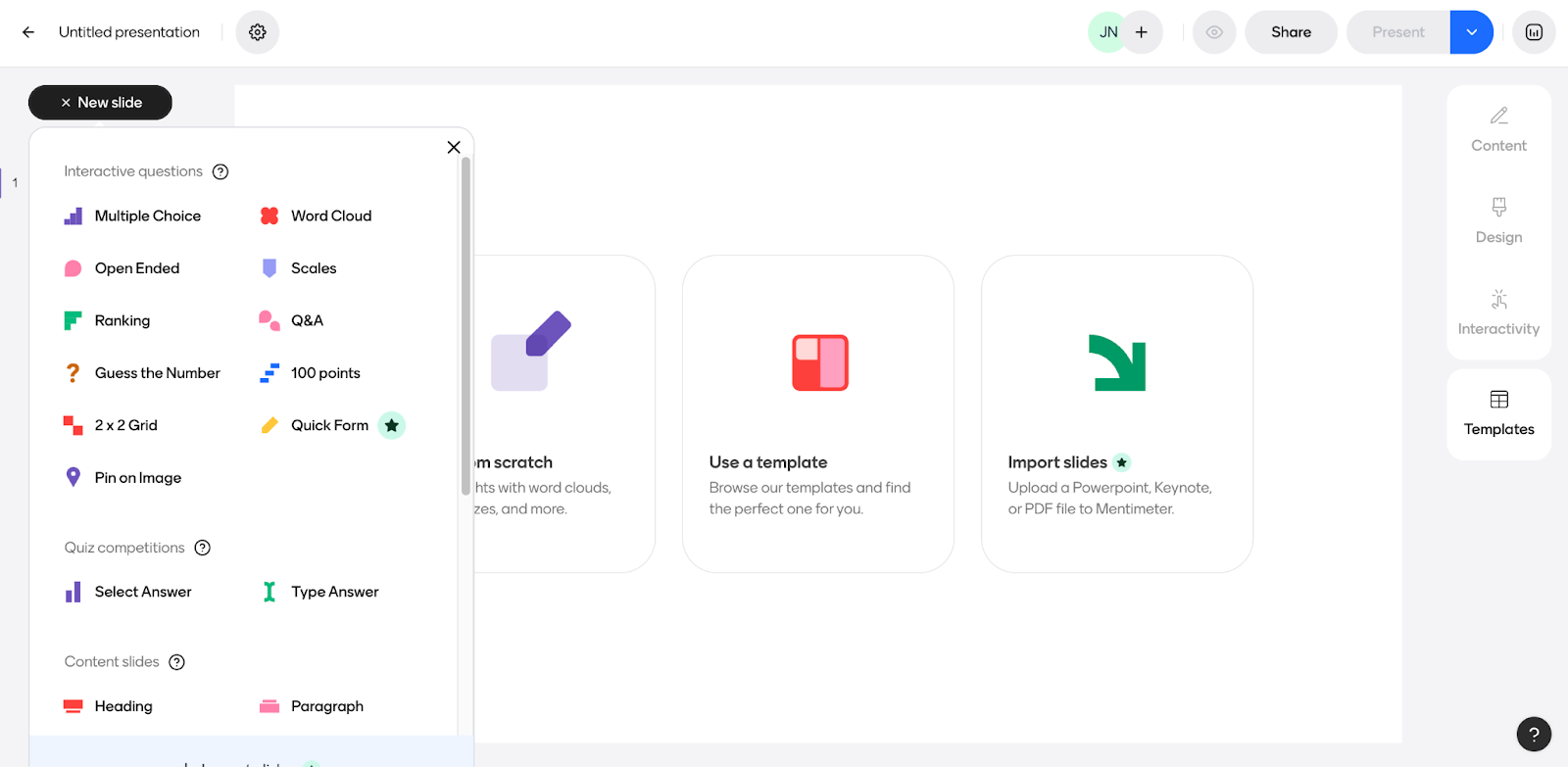Click the star badge beside Import slides

click(x=1122, y=462)
